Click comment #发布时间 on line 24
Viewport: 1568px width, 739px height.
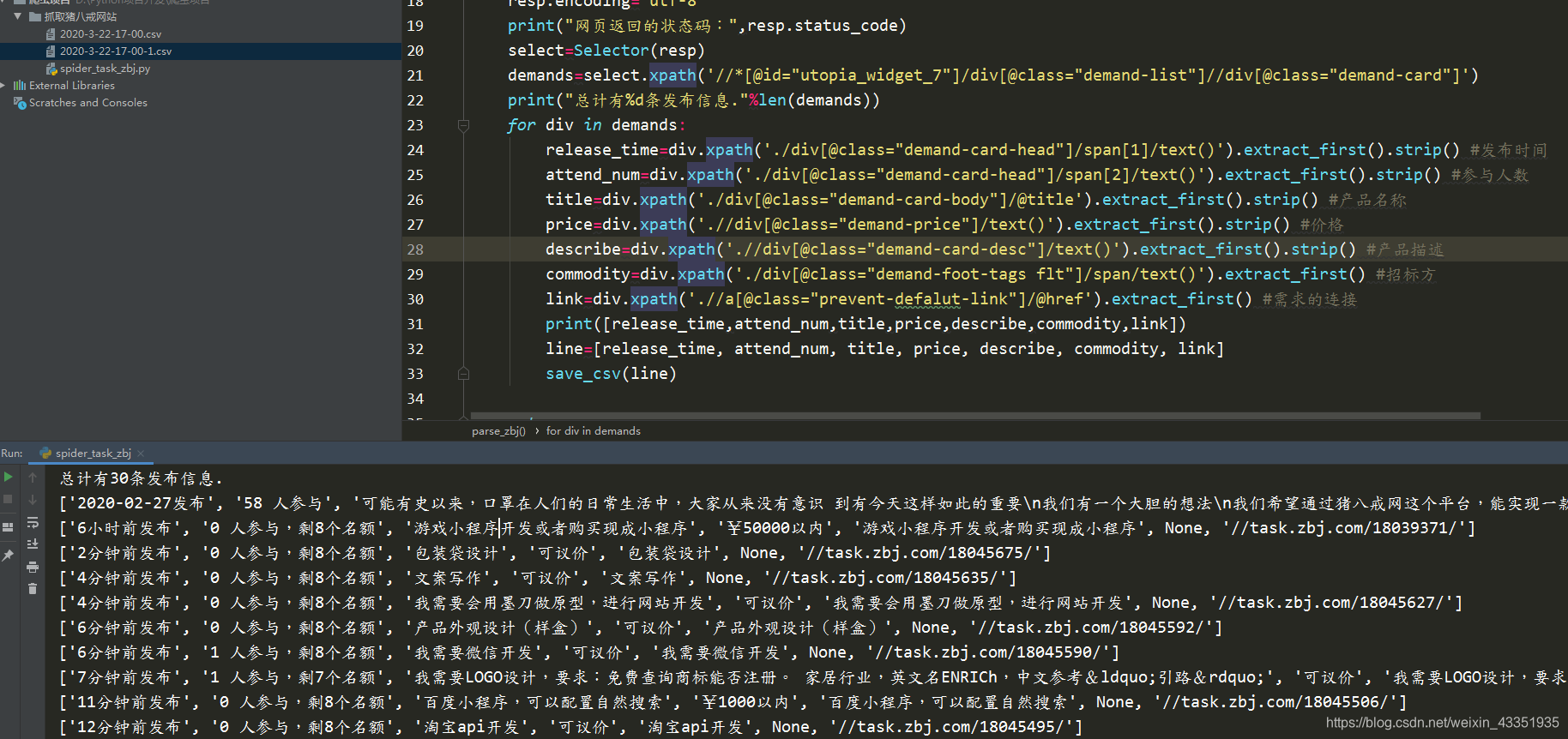coord(1508,150)
